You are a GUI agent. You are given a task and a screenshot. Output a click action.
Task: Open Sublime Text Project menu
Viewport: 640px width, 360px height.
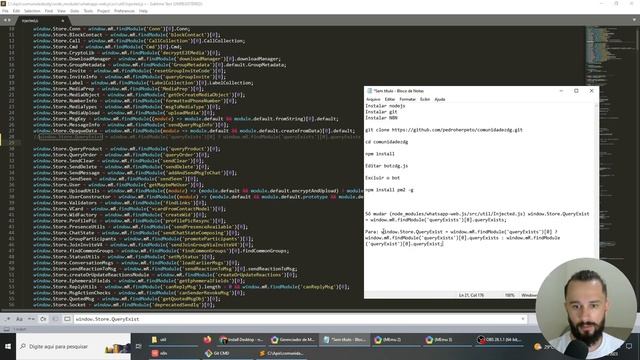point(103,11)
